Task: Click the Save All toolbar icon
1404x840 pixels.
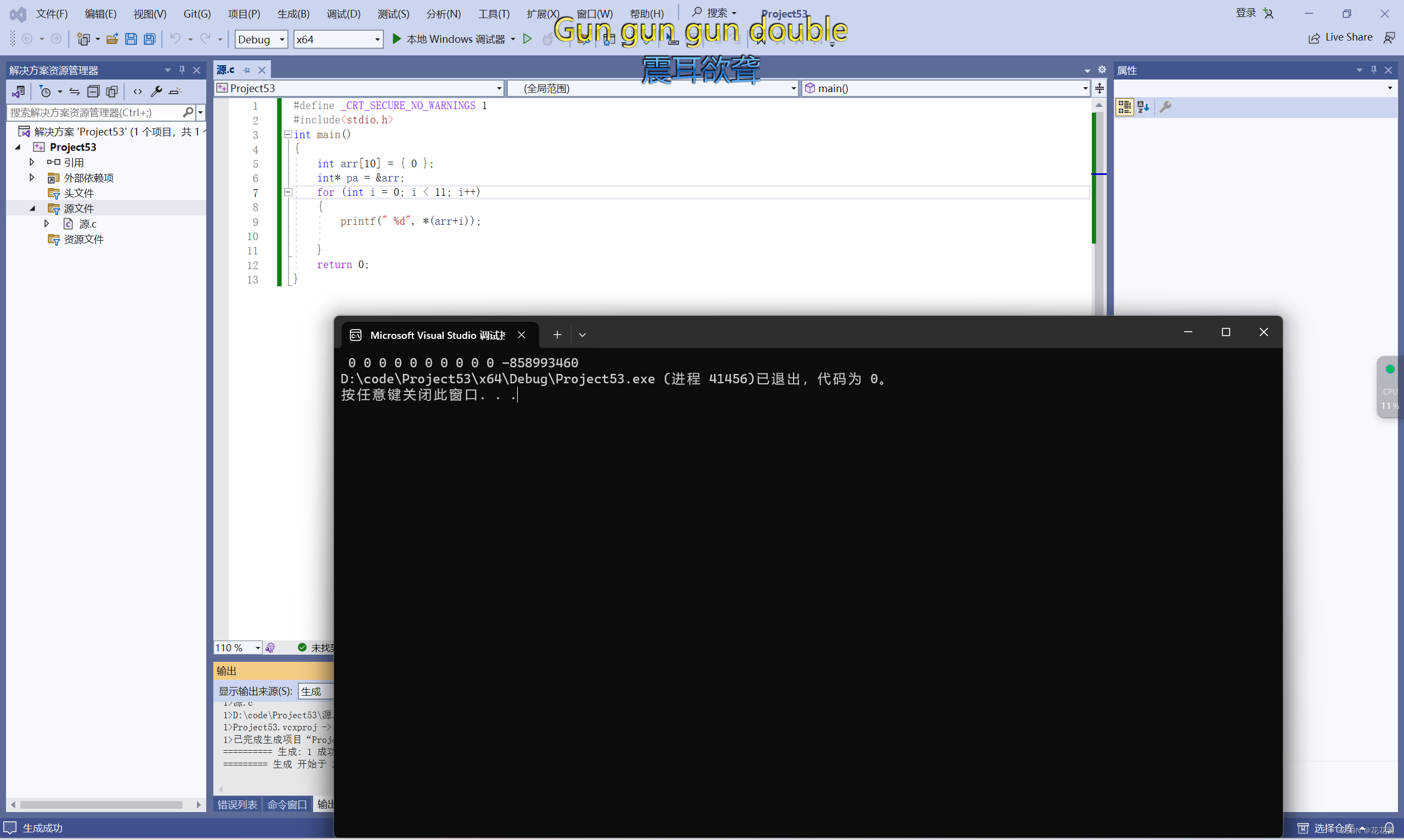Action: click(150, 39)
